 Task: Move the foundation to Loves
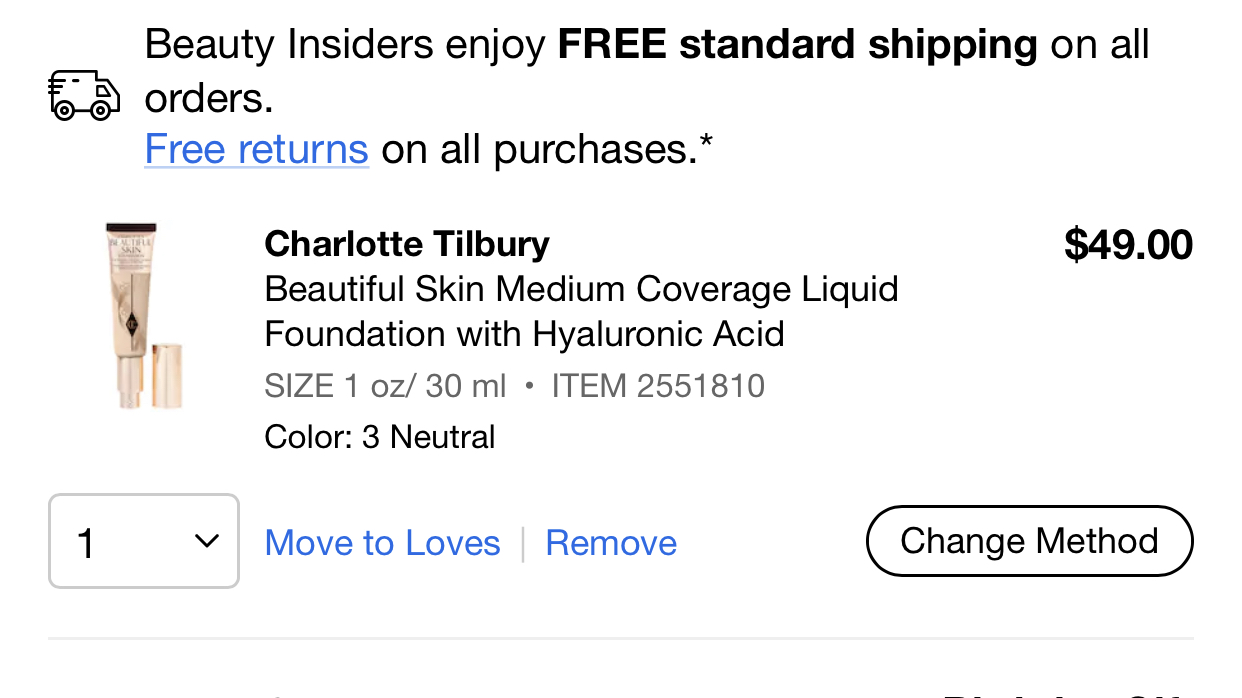[383, 543]
